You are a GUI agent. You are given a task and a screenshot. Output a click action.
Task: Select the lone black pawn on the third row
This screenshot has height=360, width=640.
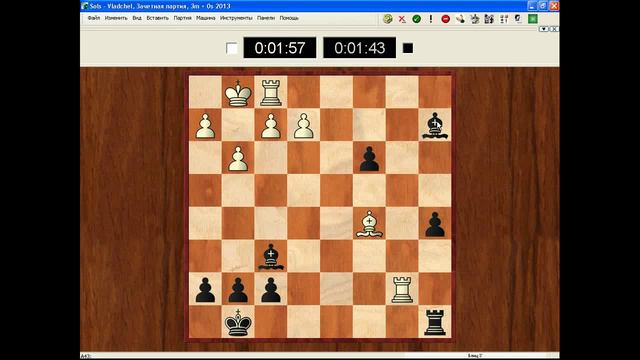369,159
